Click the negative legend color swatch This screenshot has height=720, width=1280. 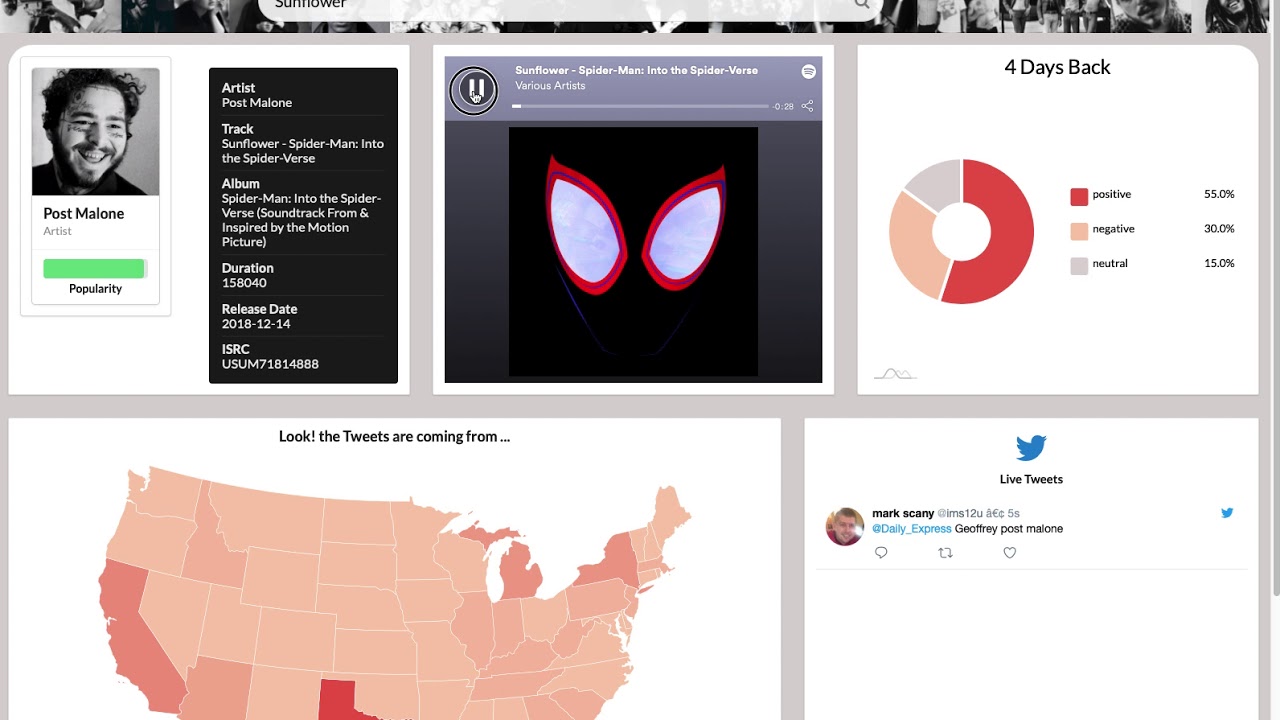click(x=1079, y=231)
